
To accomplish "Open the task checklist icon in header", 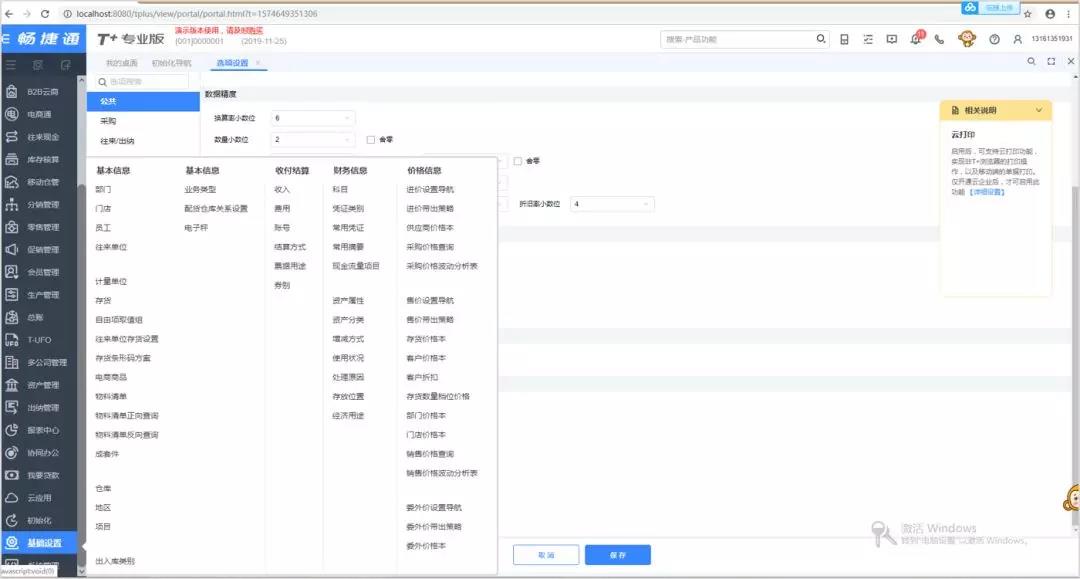I will (868, 39).
